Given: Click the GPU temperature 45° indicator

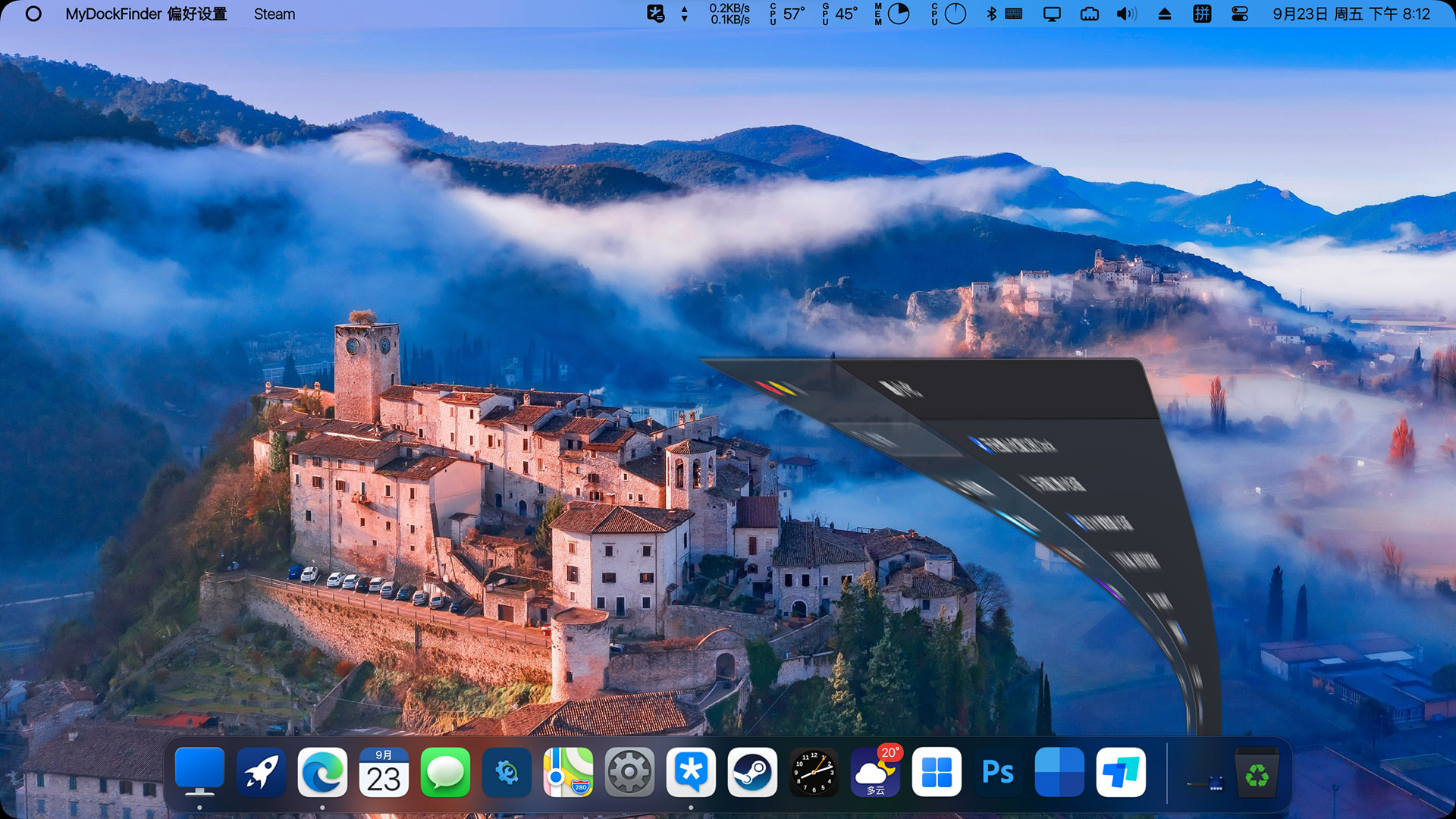Looking at the screenshot, I should pos(839,14).
